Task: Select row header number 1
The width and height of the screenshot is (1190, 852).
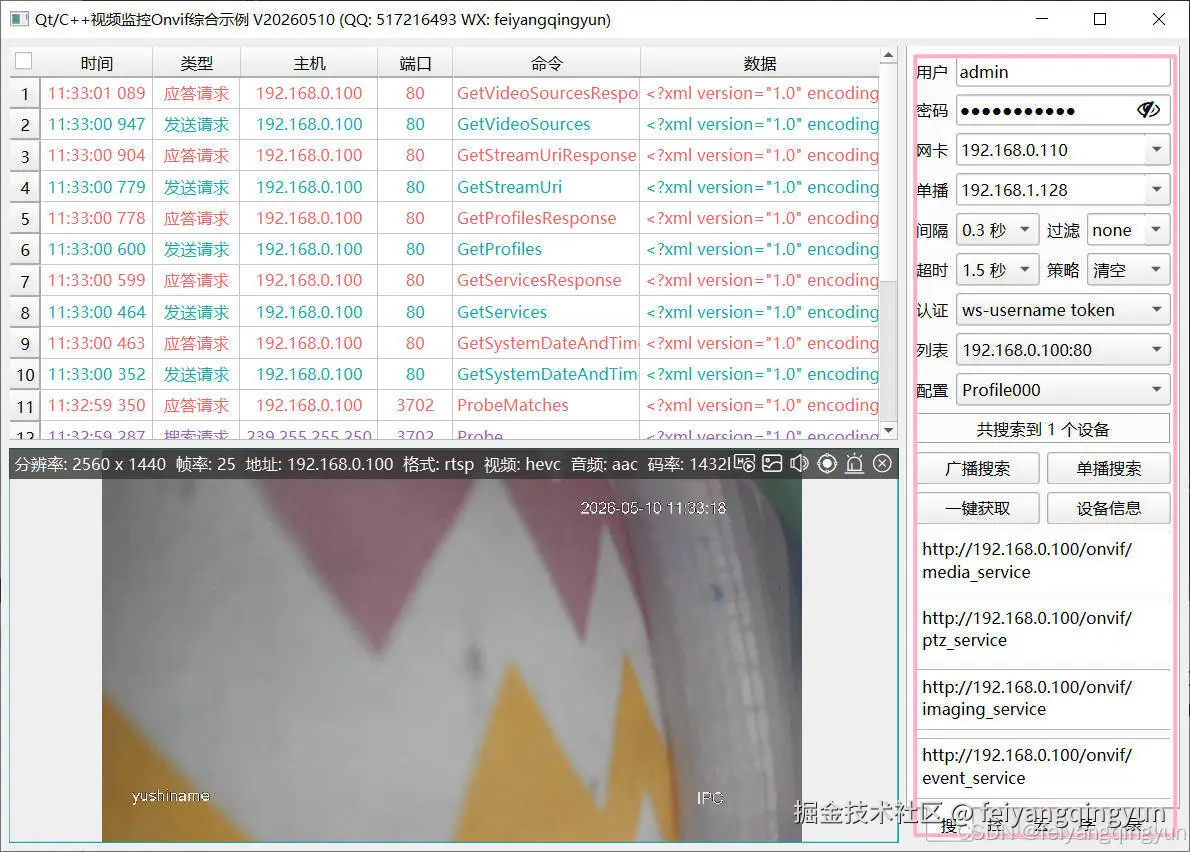Action: point(25,94)
